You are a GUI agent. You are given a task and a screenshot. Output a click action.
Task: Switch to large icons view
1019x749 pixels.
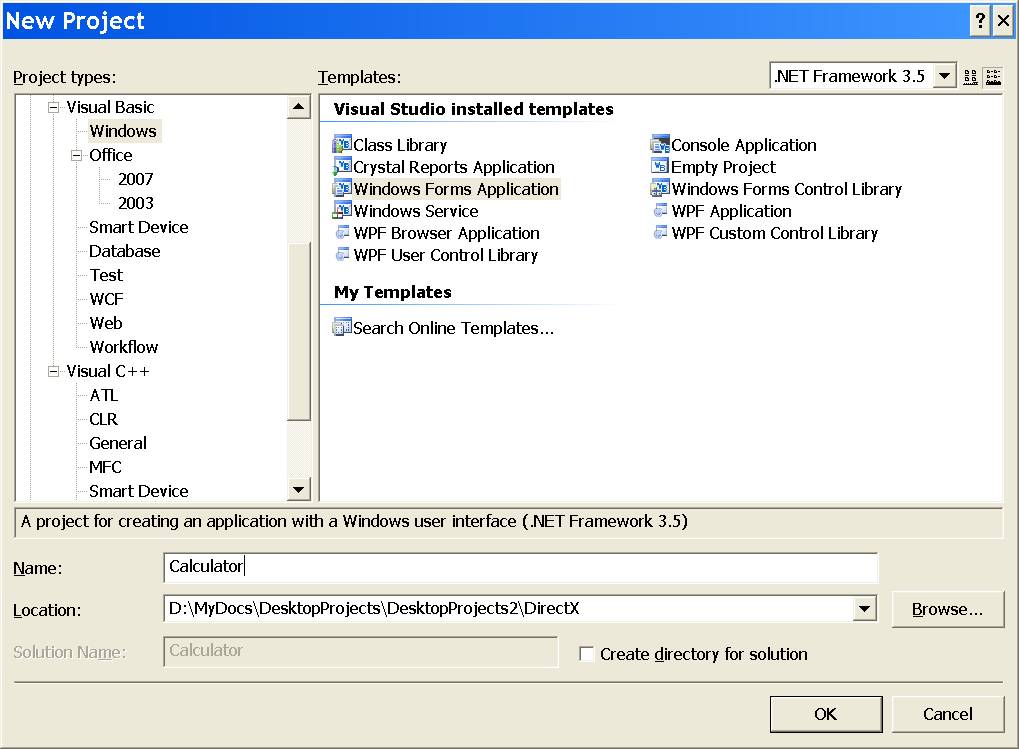pos(970,77)
